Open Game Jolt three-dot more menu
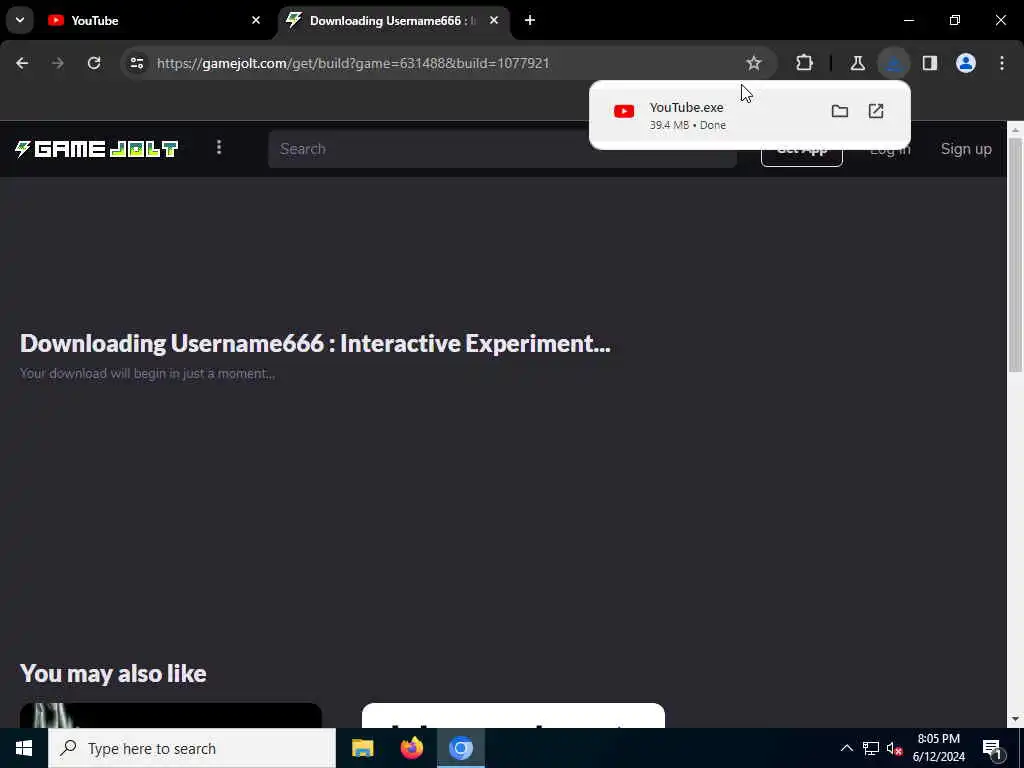Viewport: 1024px width, 768px height. pos(219,148)
